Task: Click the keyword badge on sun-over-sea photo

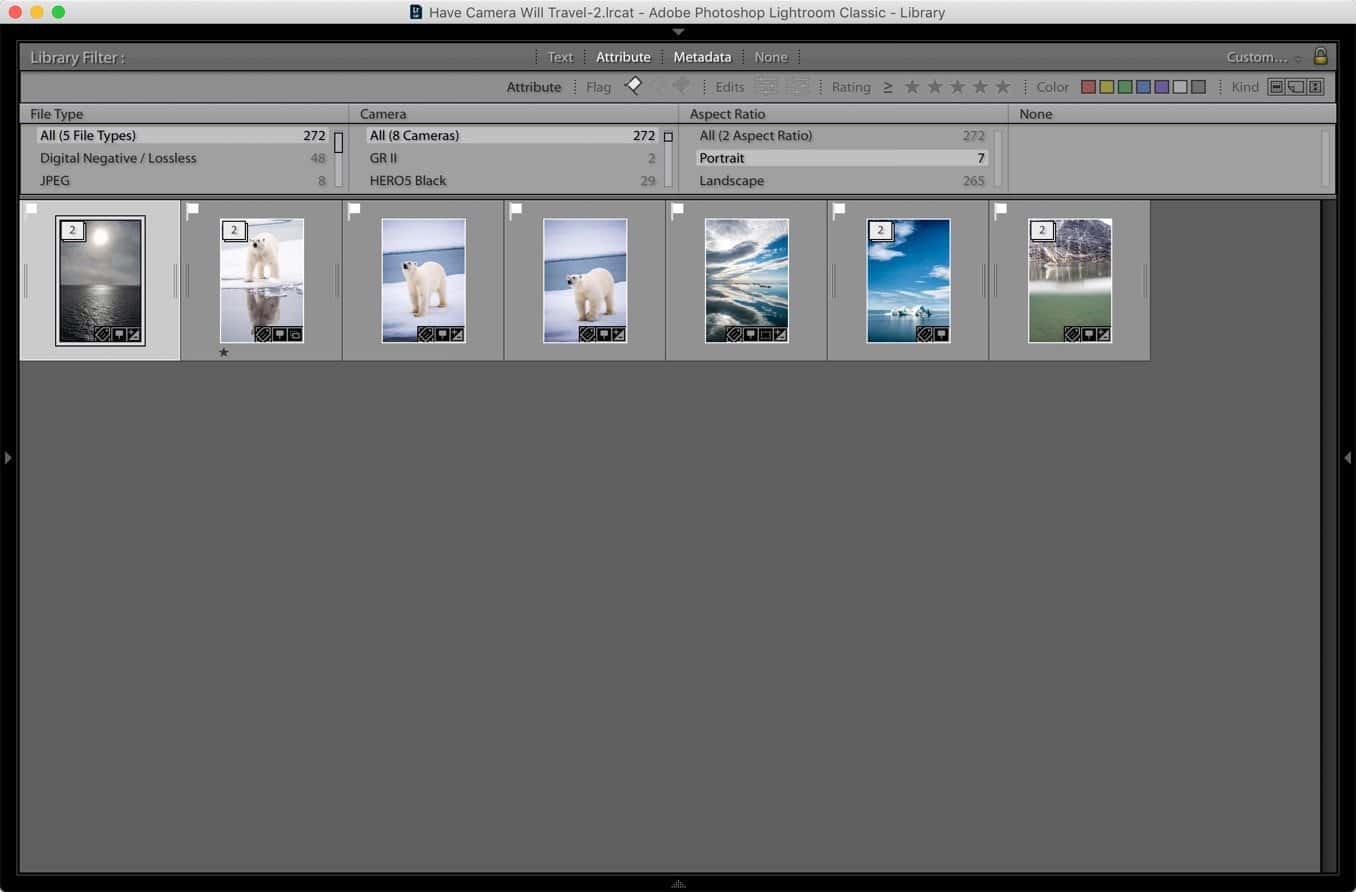Action: [x=102, y=334]
